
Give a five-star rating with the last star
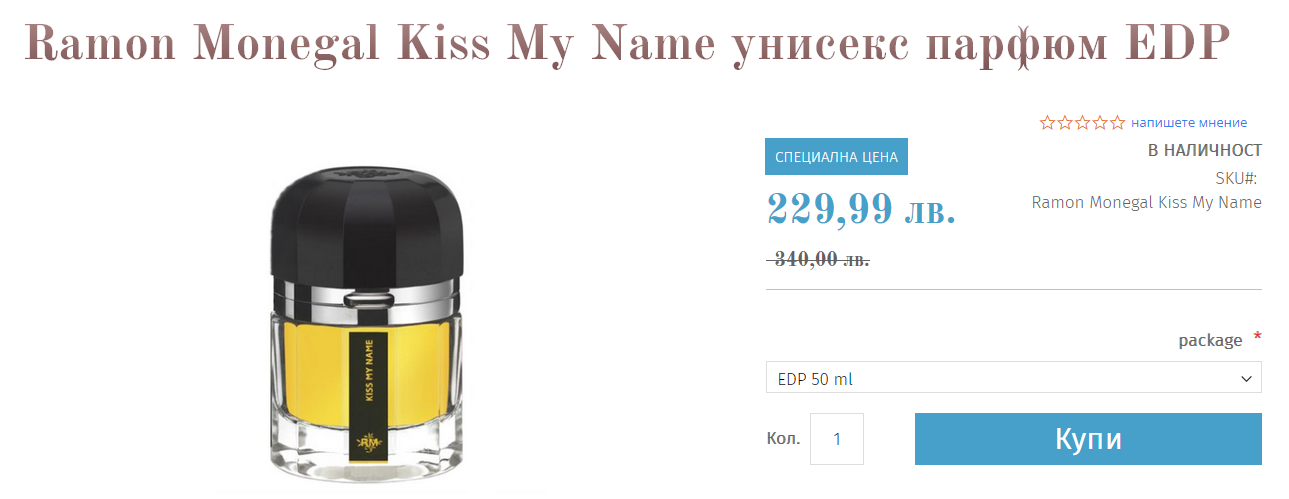(1117, 123)
